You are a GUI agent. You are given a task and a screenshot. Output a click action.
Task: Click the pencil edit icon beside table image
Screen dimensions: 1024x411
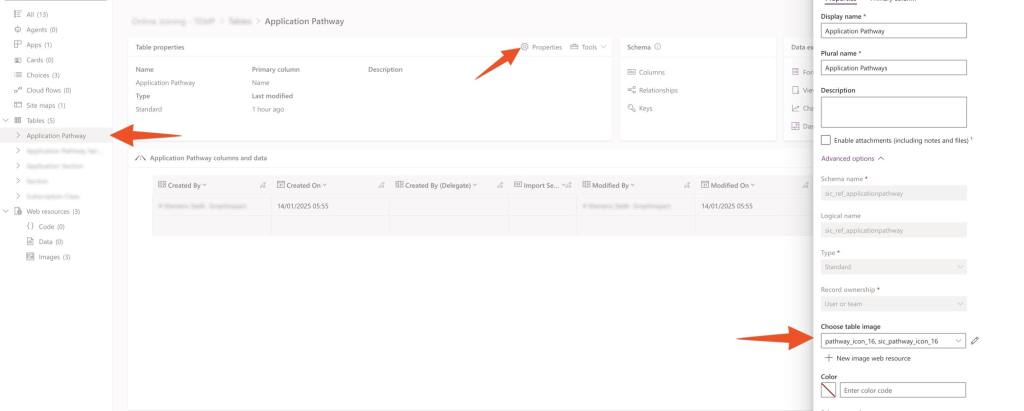pyautogui.click(x=975, y=341)
